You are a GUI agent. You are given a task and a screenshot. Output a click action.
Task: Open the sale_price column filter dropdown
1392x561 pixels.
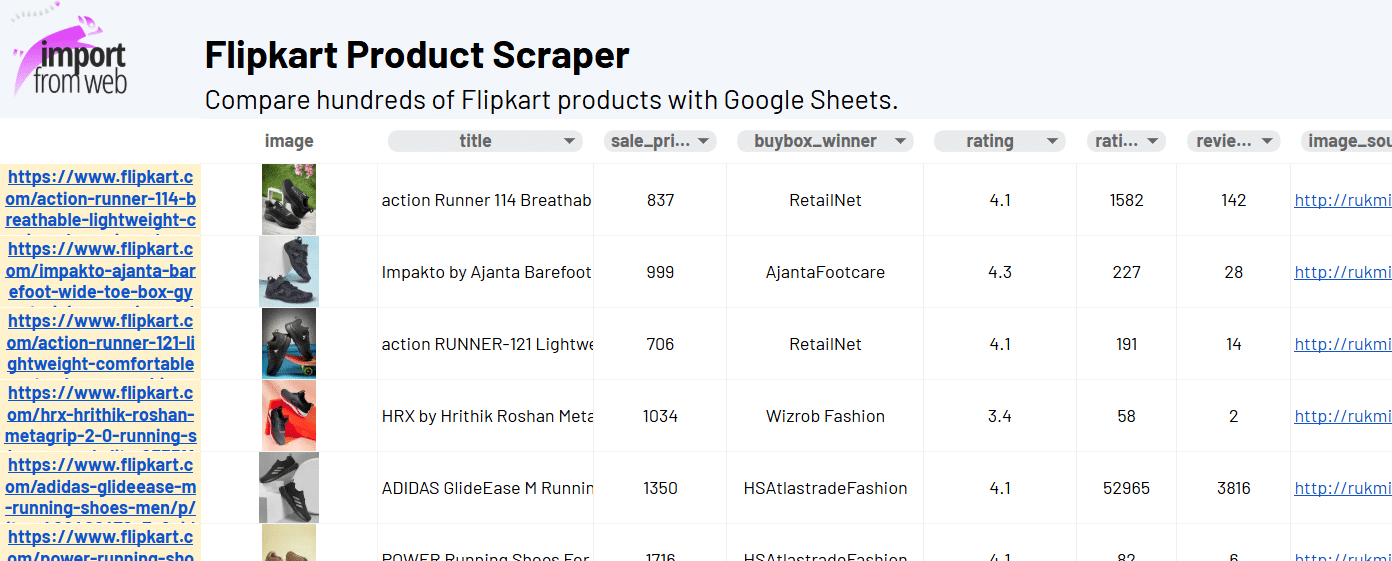[704, 141]
